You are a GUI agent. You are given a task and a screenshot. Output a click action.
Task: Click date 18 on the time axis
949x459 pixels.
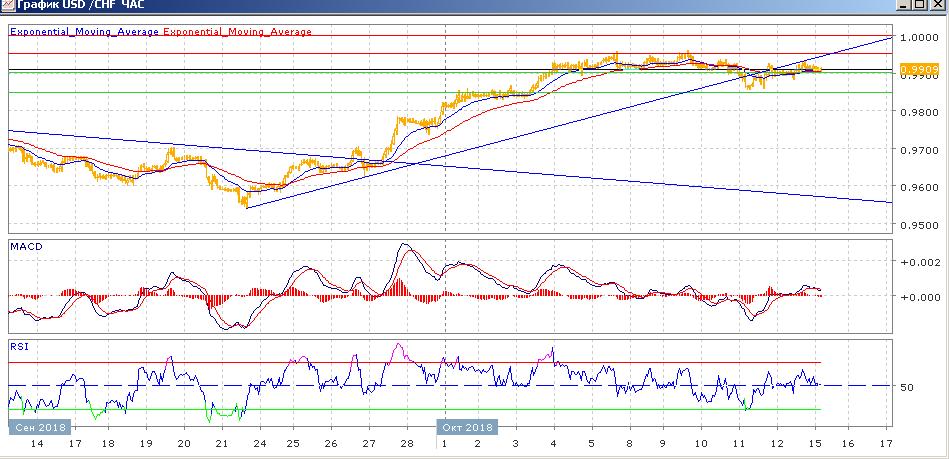(108, 443)
